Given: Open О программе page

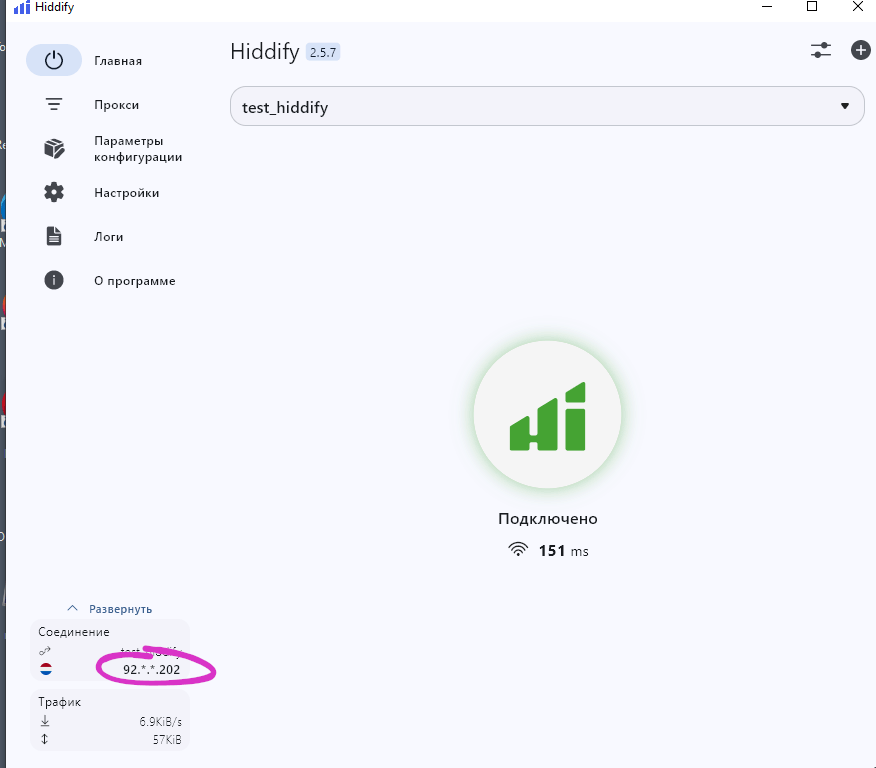Looking at the screenshot, I should pyautogui.click(x=134, y=281).
